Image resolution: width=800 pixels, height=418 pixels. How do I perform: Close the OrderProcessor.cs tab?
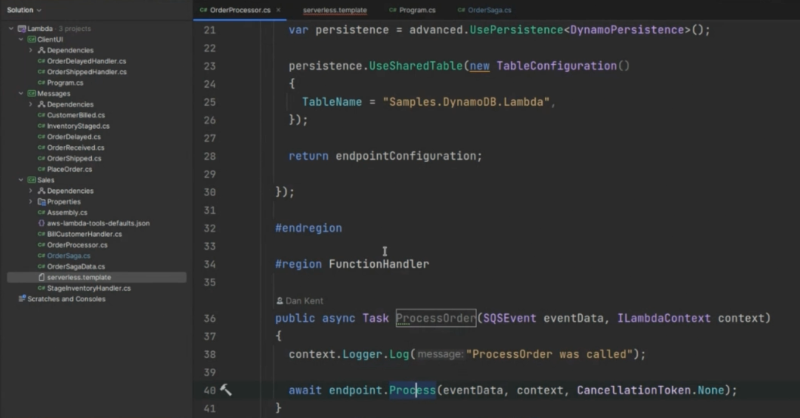(x=279, y=10)
